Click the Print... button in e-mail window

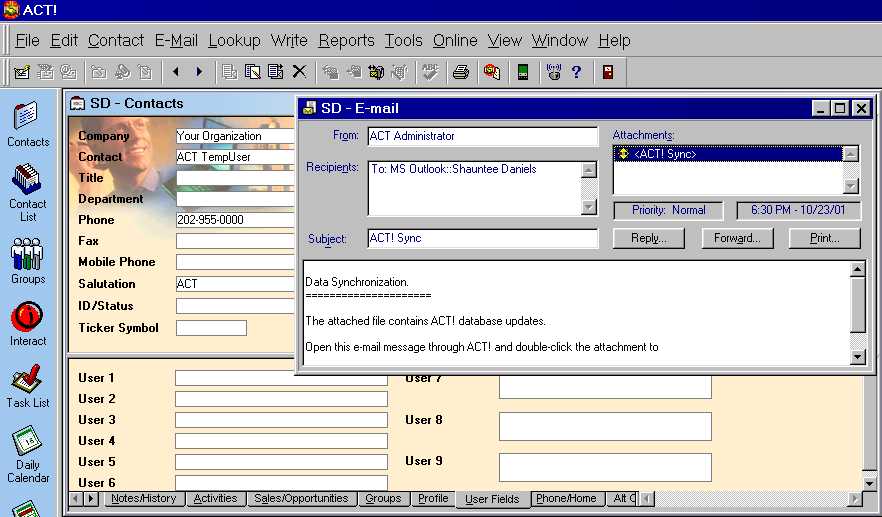tap(825, 239)
